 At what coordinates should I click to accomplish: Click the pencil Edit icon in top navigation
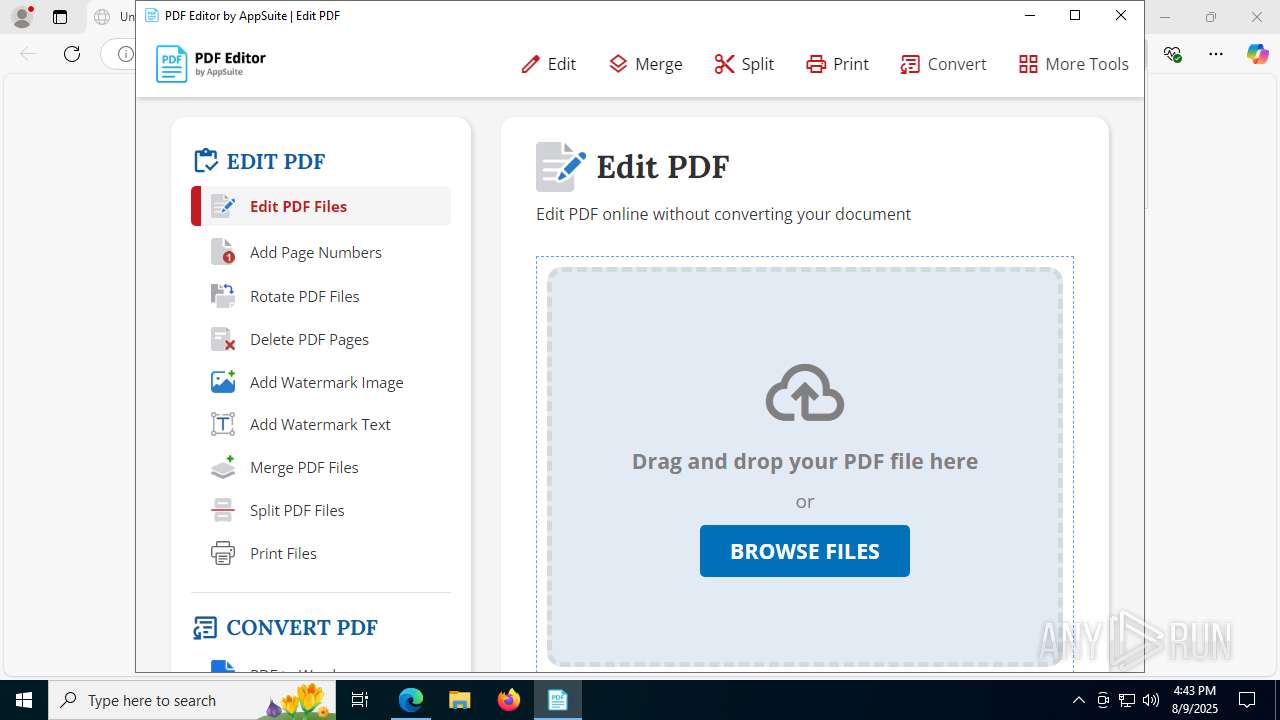coord(530,64)
